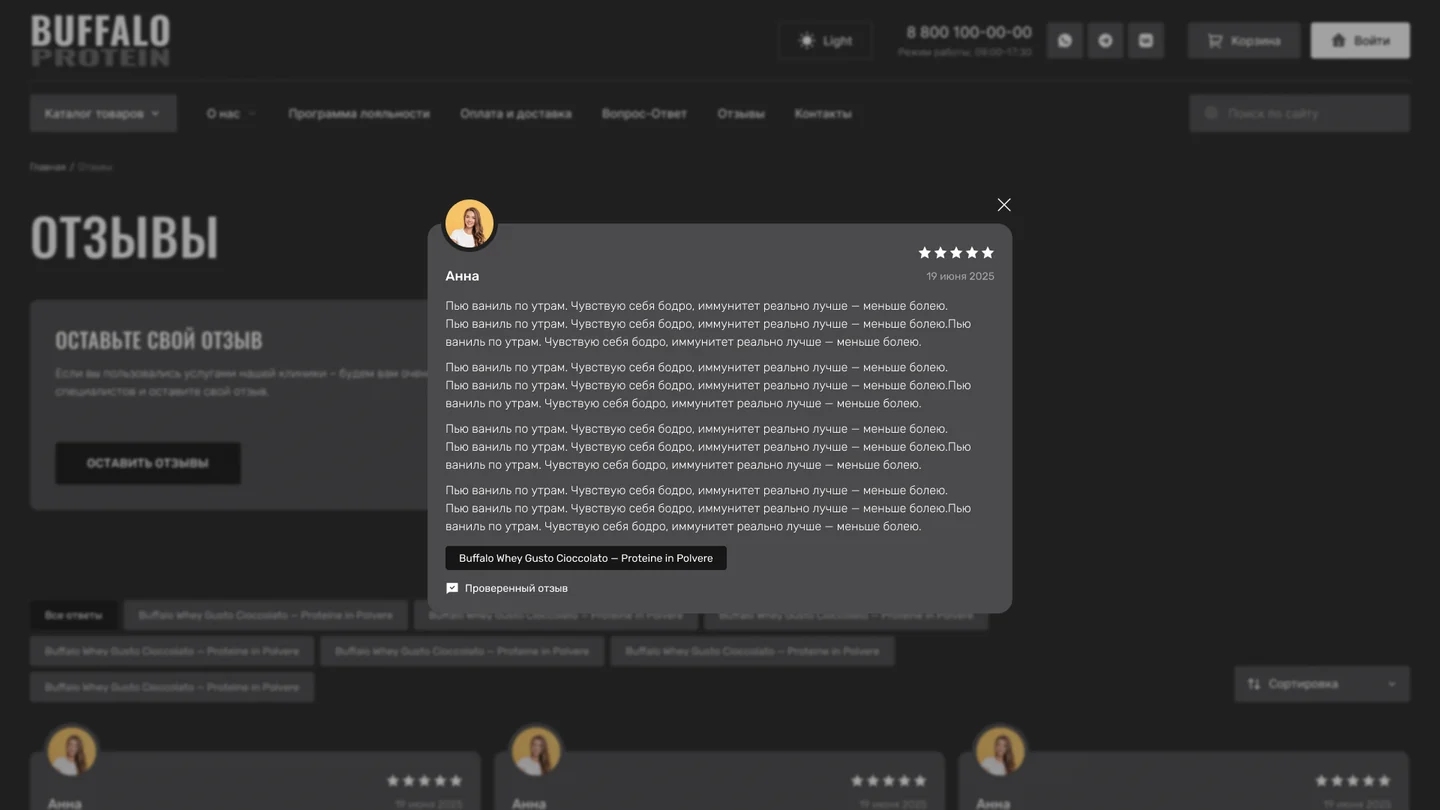Click Анна's avatar in the review popup
The image size is (1440, 810).
click(x=469, y=224)
